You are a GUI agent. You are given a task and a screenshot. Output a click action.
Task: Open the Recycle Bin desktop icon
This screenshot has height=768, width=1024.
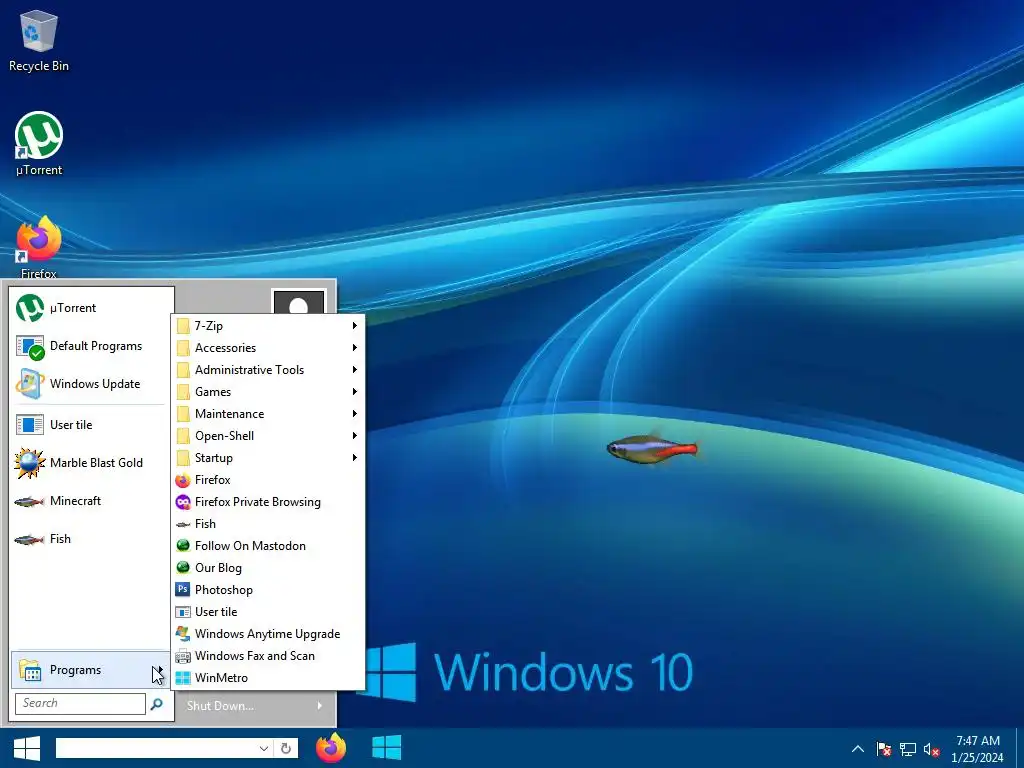pyautogui.click(x=39, y=40)
